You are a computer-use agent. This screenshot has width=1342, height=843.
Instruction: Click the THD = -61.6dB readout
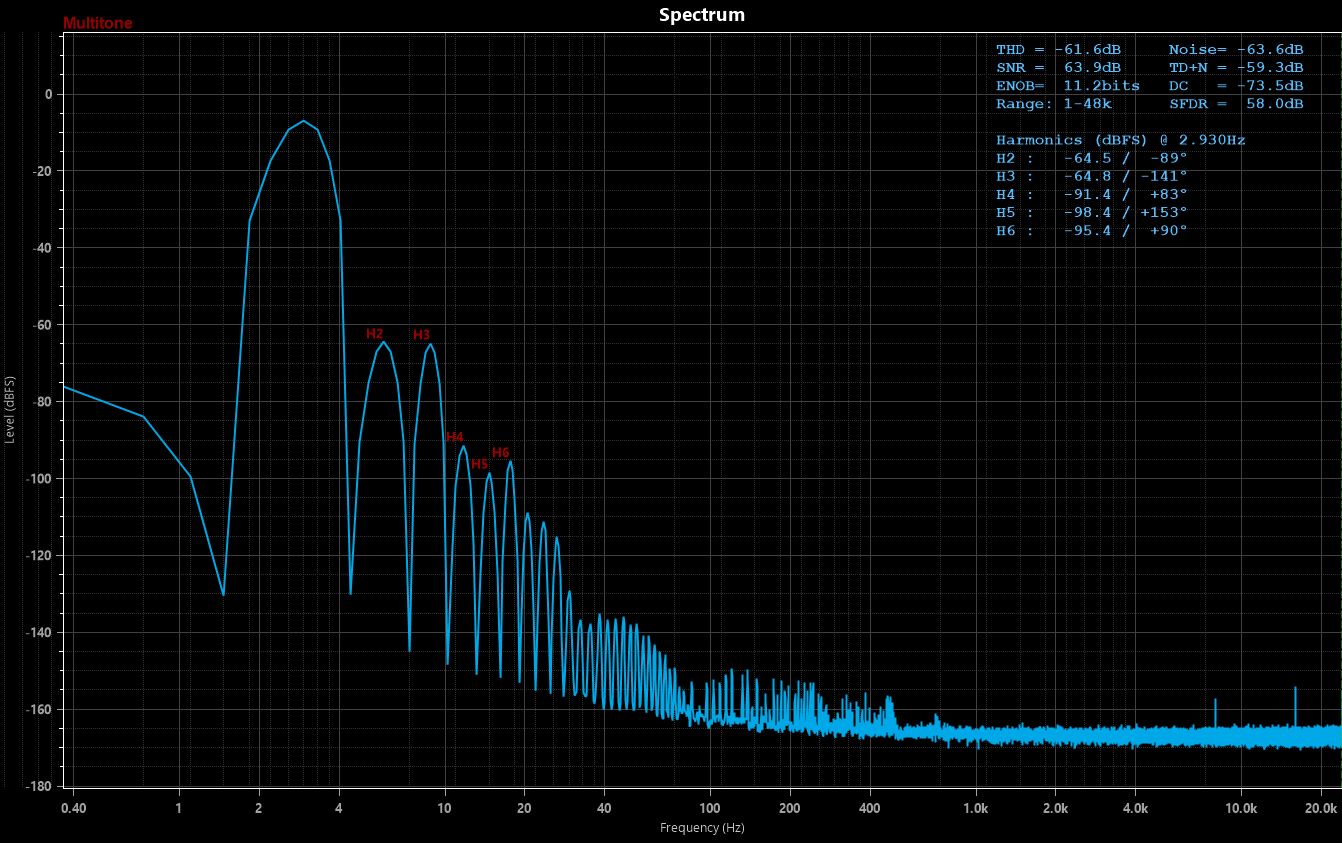[x=1058, y=50]
